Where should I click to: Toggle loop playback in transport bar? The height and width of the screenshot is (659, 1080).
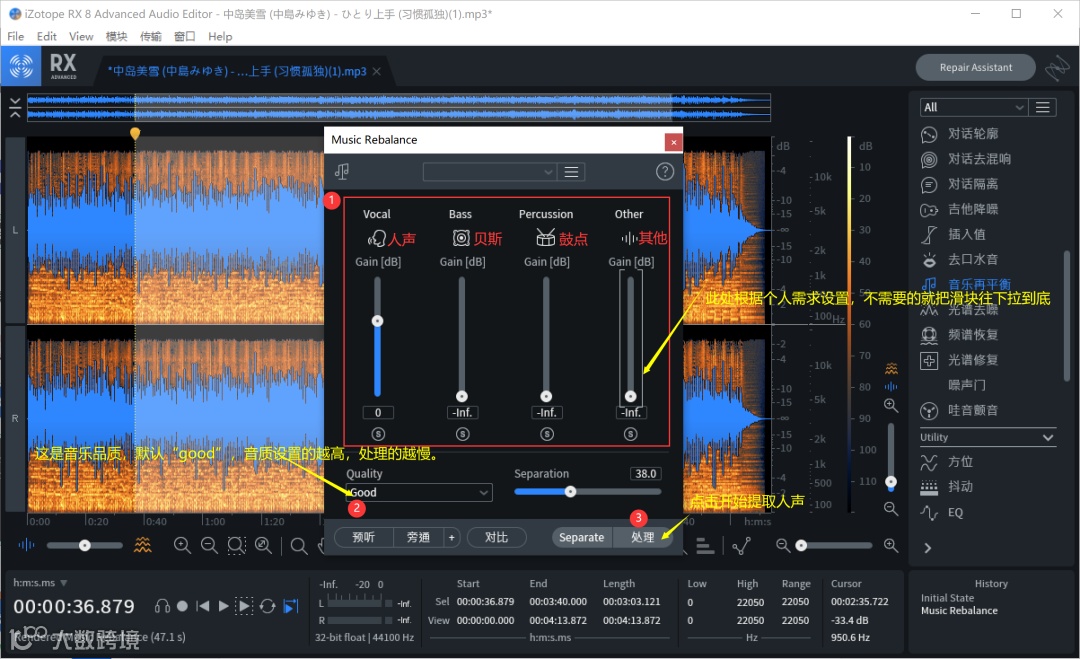(267, 606)
